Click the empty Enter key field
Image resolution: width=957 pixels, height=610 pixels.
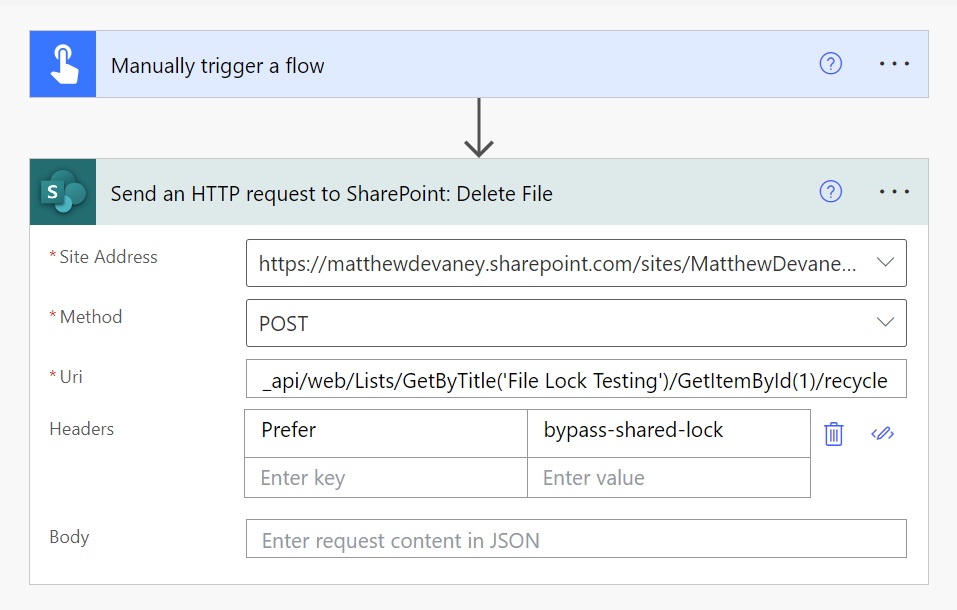coord(386,477)
